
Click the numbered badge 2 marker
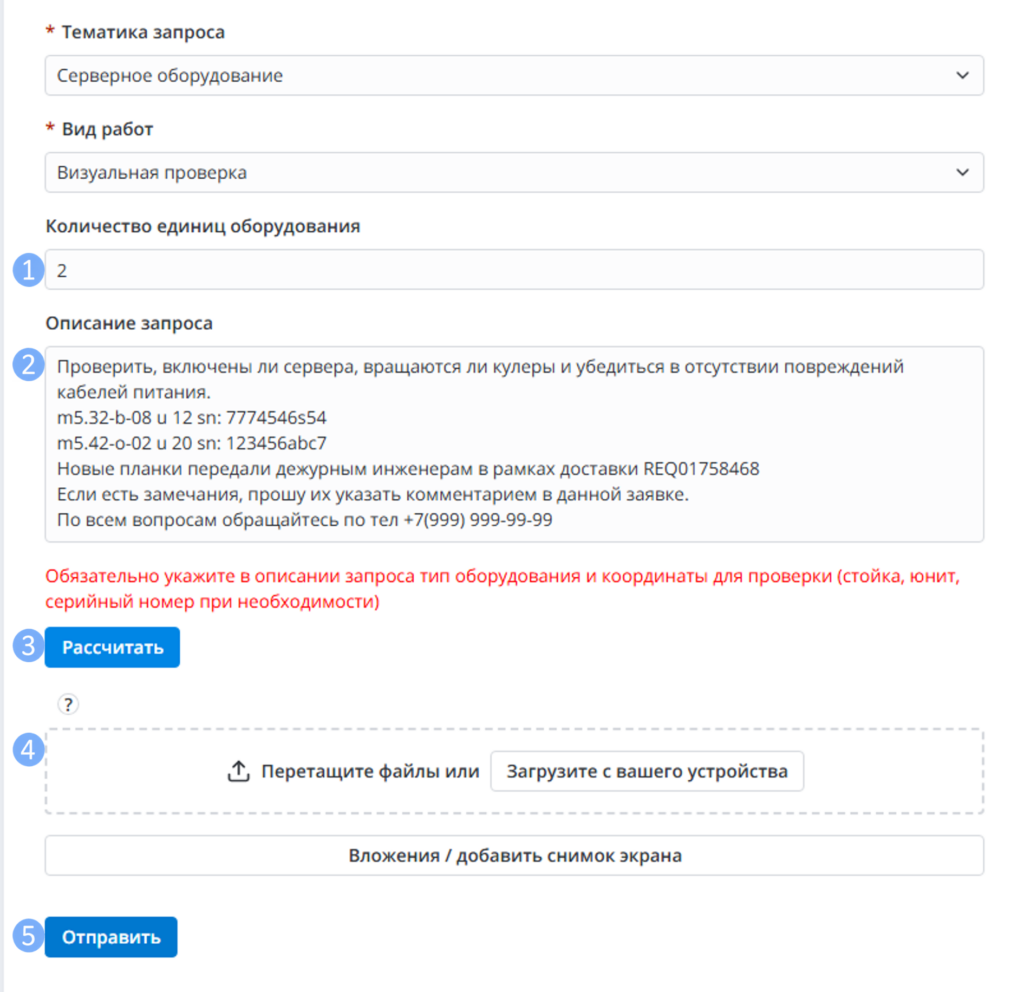pos(28,364)
